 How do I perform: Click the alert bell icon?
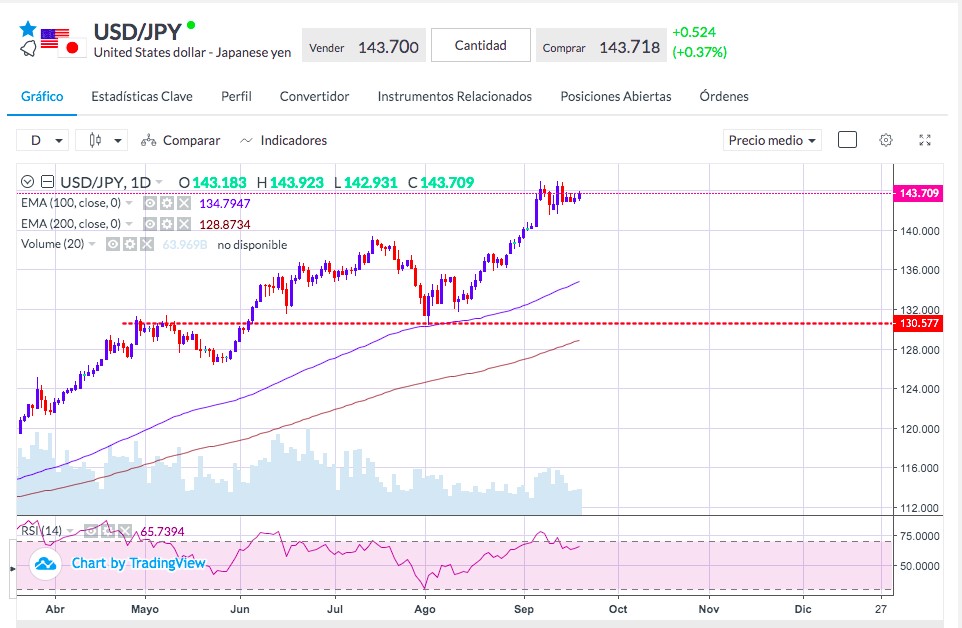tap(28, 49)
